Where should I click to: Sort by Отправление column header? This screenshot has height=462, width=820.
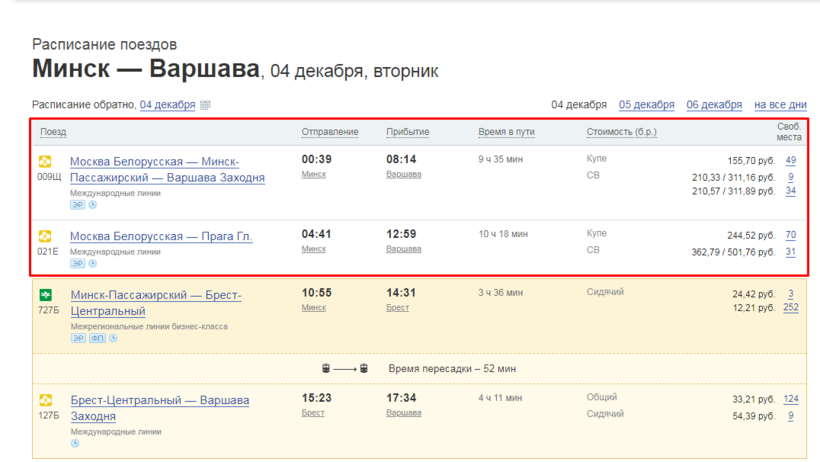point(330,133)
